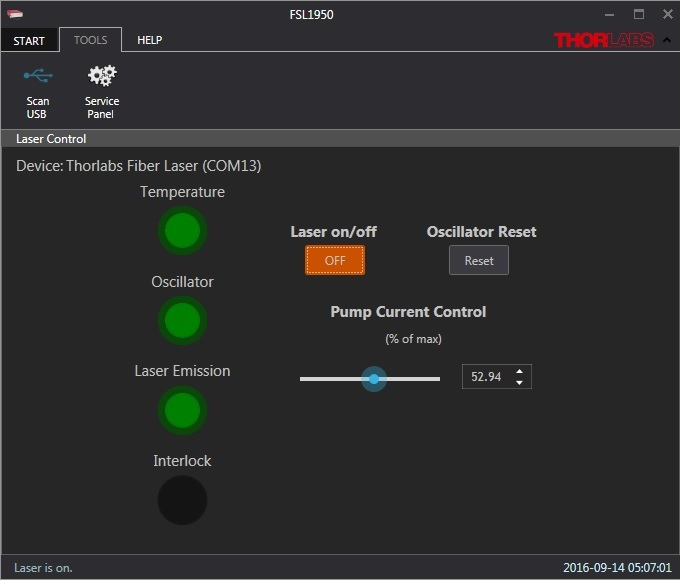Click the FSL1950 app icon in title bar

pyautogui.click(x=17, y=15)
